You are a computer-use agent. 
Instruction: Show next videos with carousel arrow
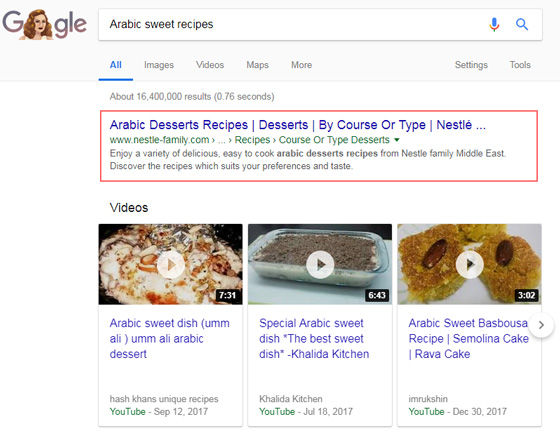click(x=541, y=325)
